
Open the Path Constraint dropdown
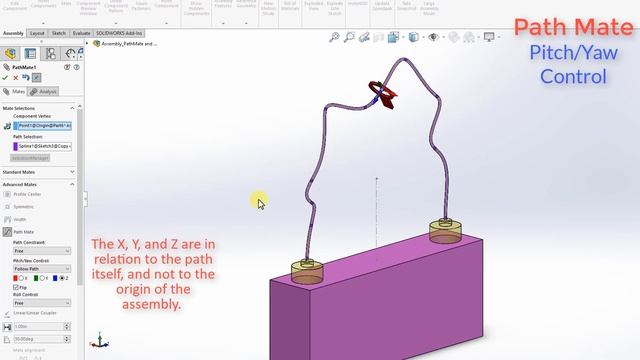pos(42,251)
